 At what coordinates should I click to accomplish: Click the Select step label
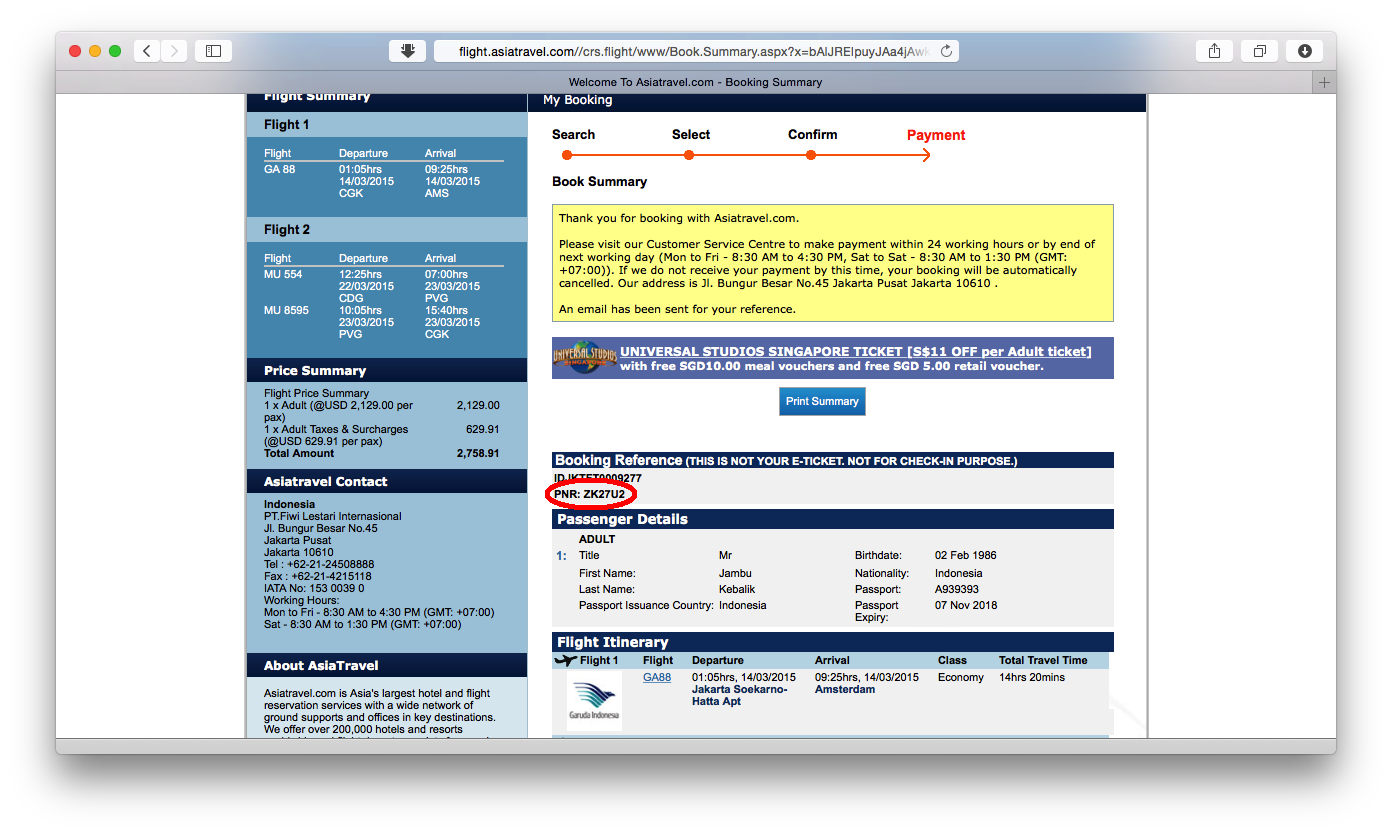[x=691, y=135]
